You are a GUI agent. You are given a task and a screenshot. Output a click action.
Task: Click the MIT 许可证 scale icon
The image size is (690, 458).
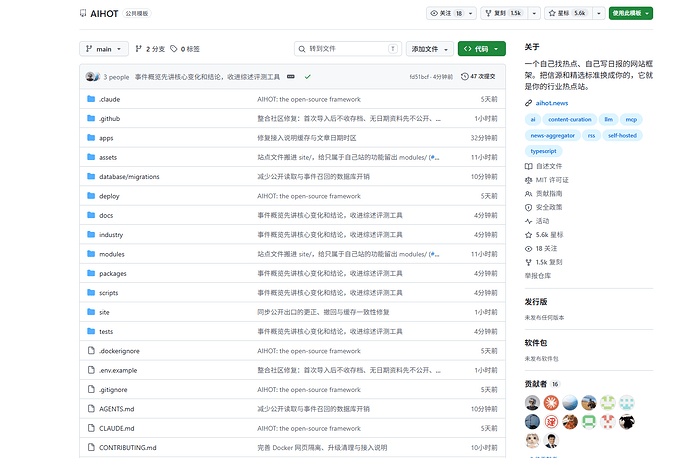pos(529,180)
